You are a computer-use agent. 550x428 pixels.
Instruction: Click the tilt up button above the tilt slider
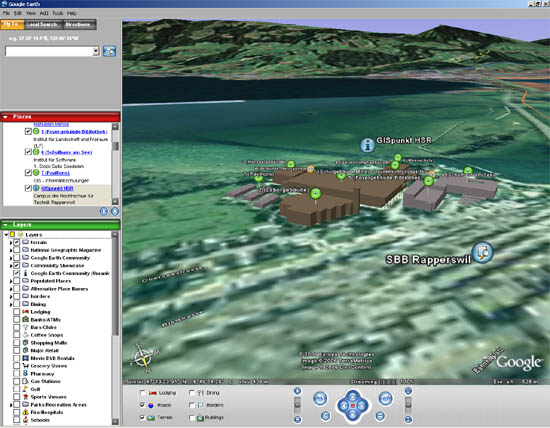(x=408, y=391)
